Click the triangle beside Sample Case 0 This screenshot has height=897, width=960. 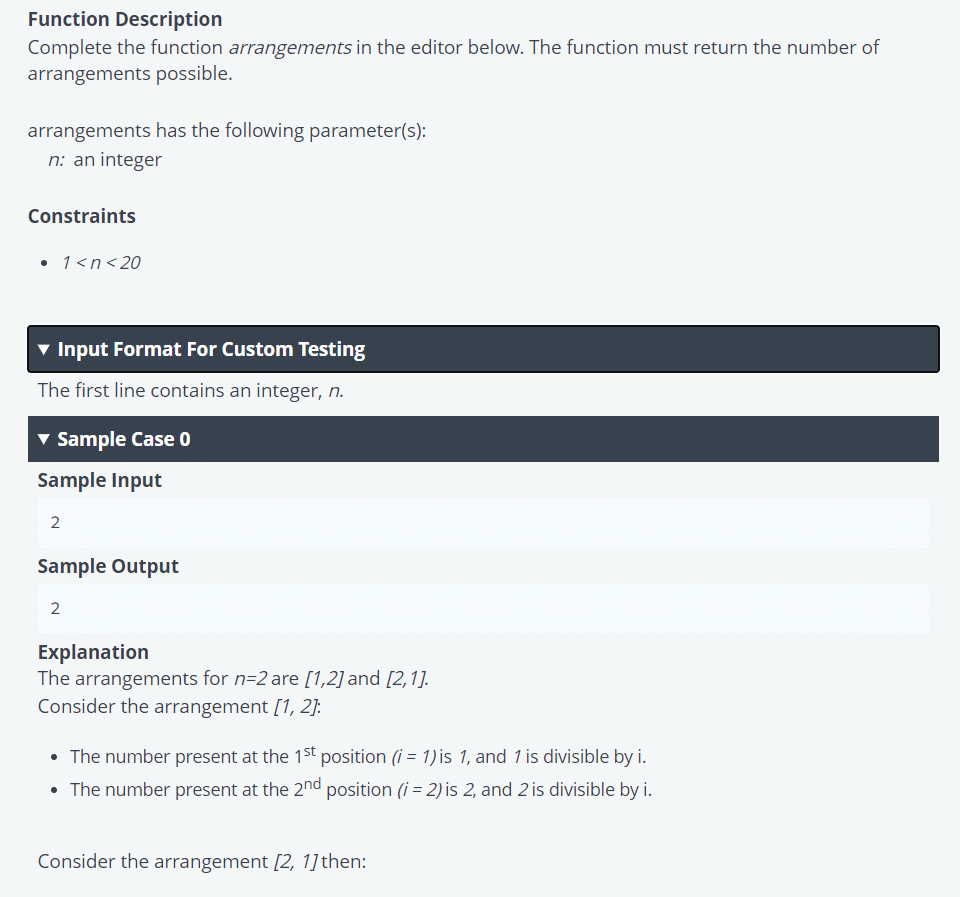pyautogui.click(x=44, y=440)
